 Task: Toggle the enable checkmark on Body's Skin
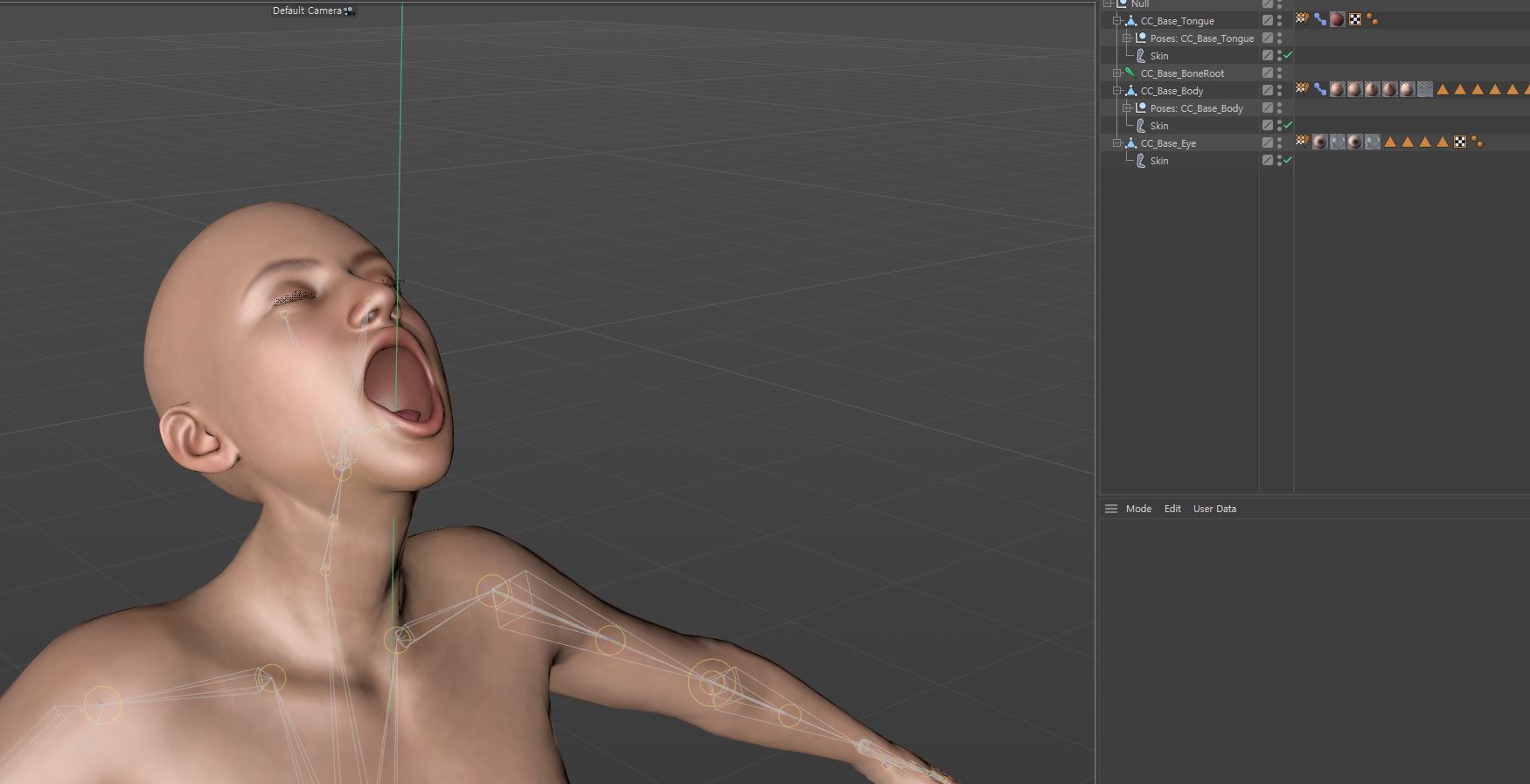[x=1288, y=125]
